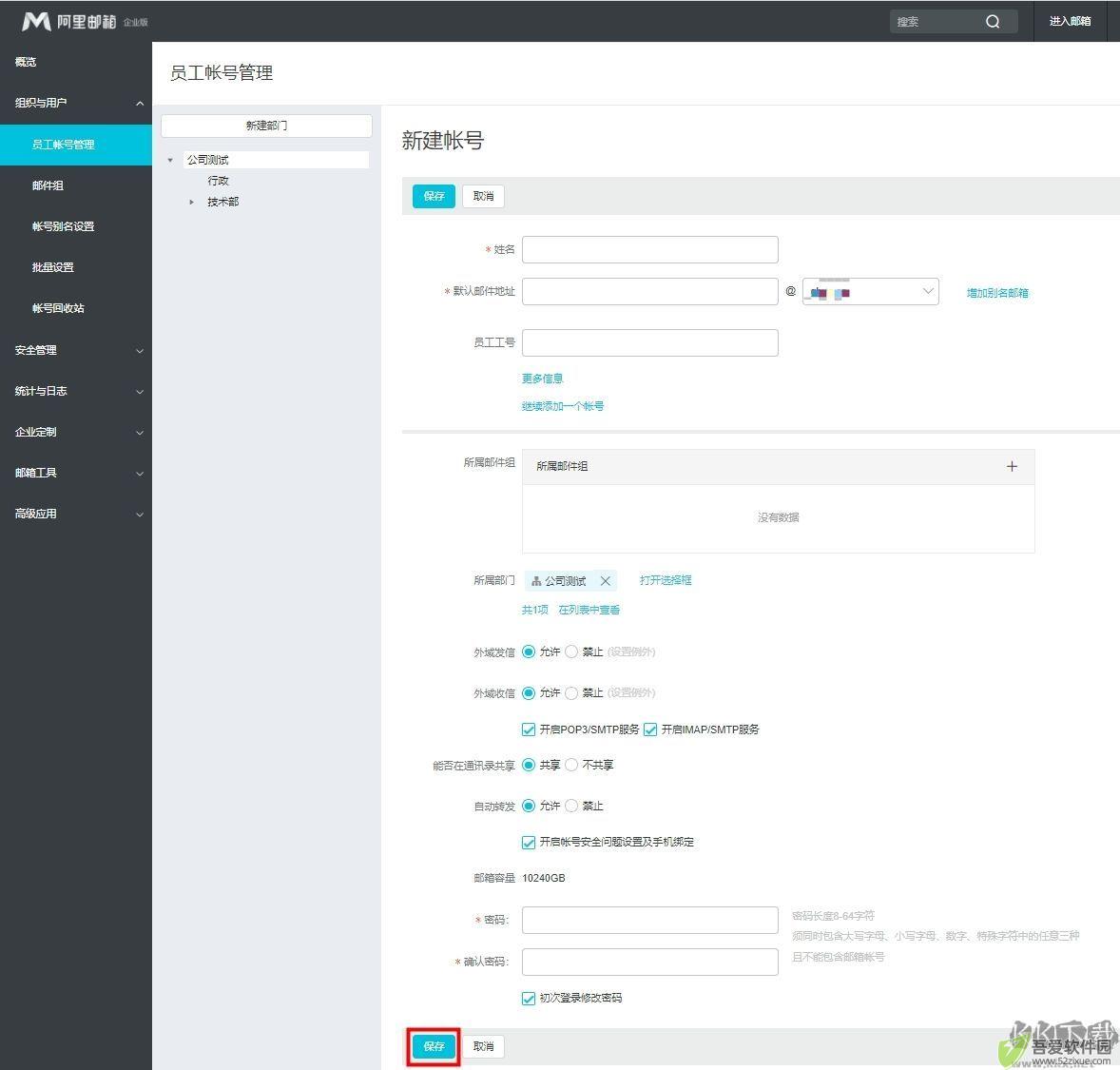
Task: Click 更多信息 link
Action: [x=542, y=379]
